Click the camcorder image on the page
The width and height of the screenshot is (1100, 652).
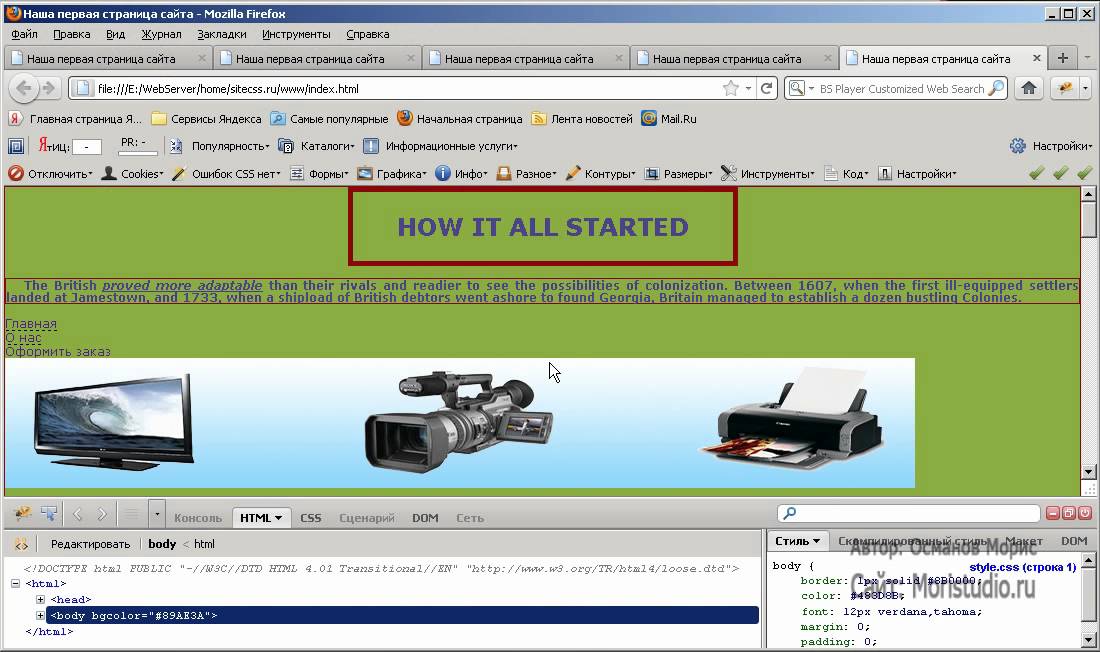point(460,422)
